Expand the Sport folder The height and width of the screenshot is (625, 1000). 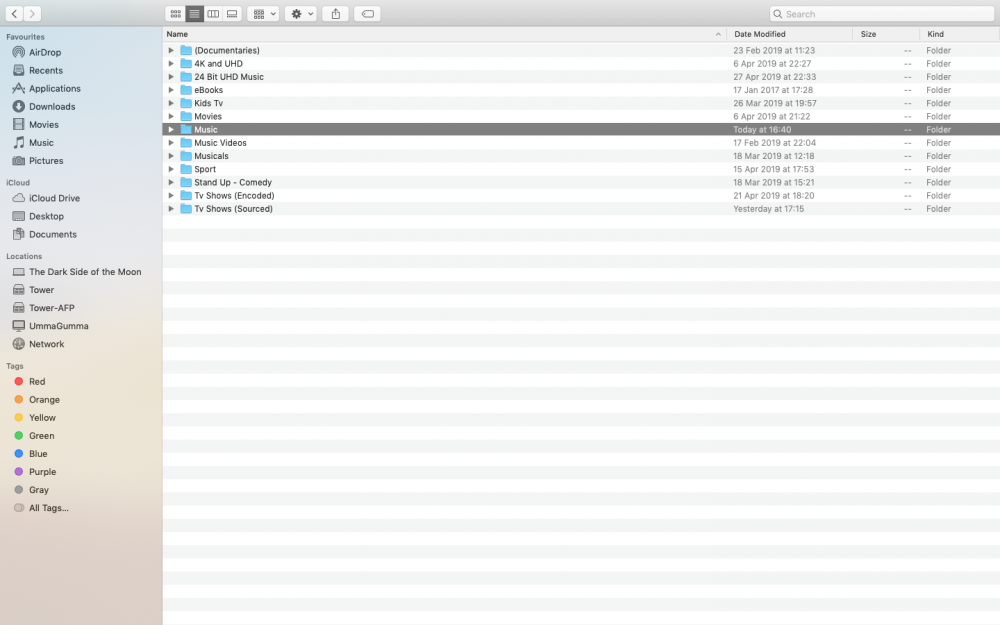171,169
